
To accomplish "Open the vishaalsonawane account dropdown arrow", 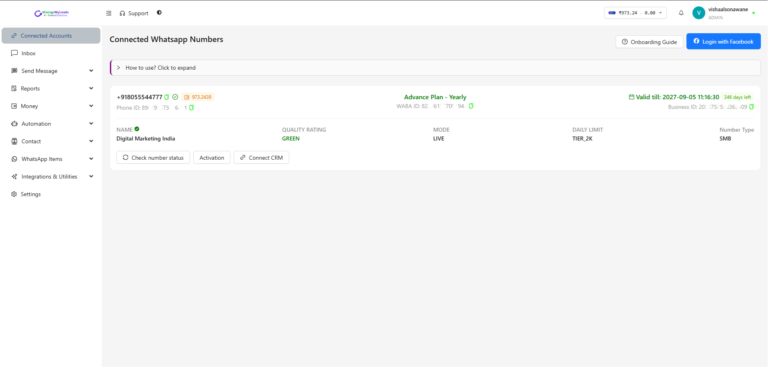I will click(754, 14).
